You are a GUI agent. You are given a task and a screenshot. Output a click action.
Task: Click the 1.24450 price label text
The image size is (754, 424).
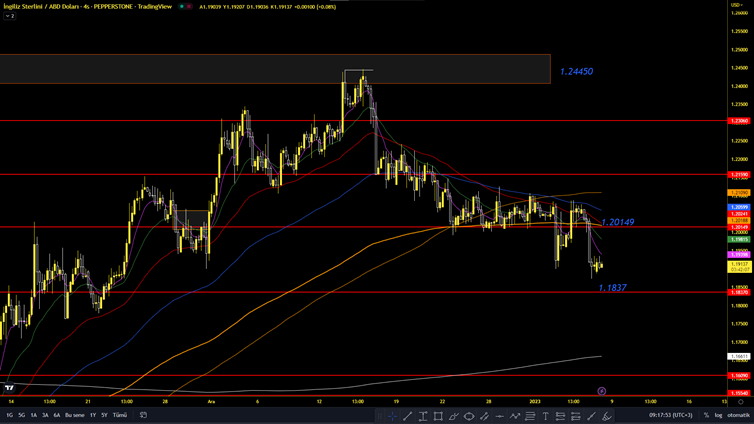click(x=576, y=72)
